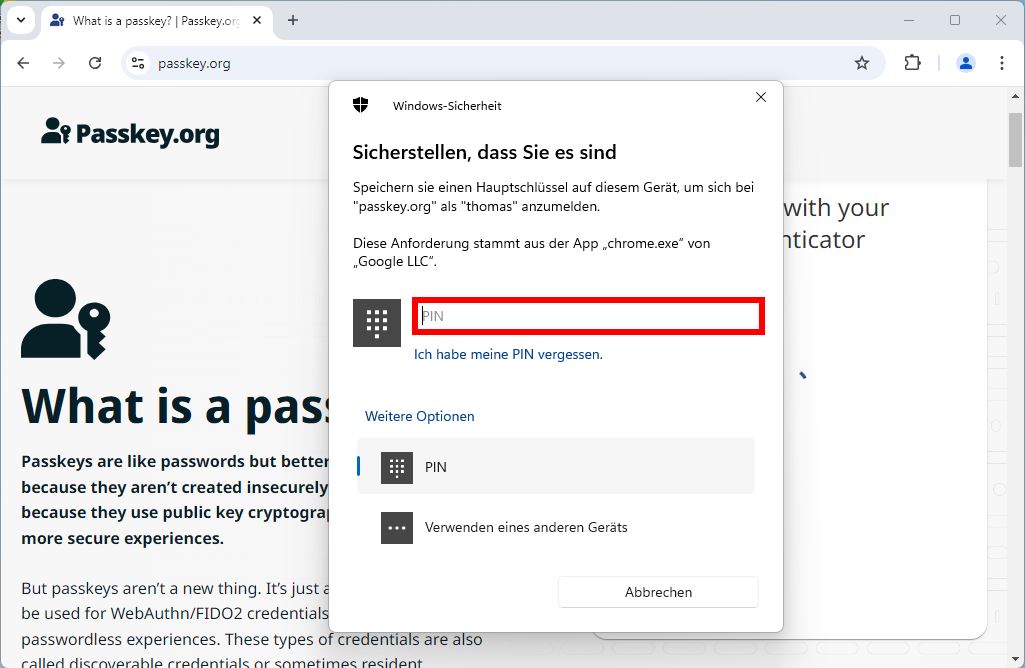Select the PIN keypad icon in Weitere Optionen list
1025x668 pixels.
click(396, 467)
